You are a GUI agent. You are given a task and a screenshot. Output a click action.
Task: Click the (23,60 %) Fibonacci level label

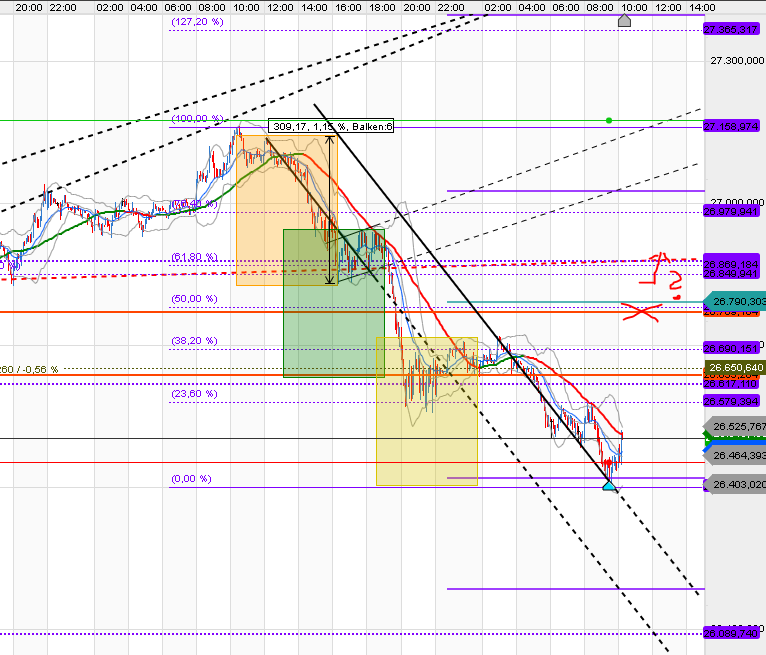point(194,394)
